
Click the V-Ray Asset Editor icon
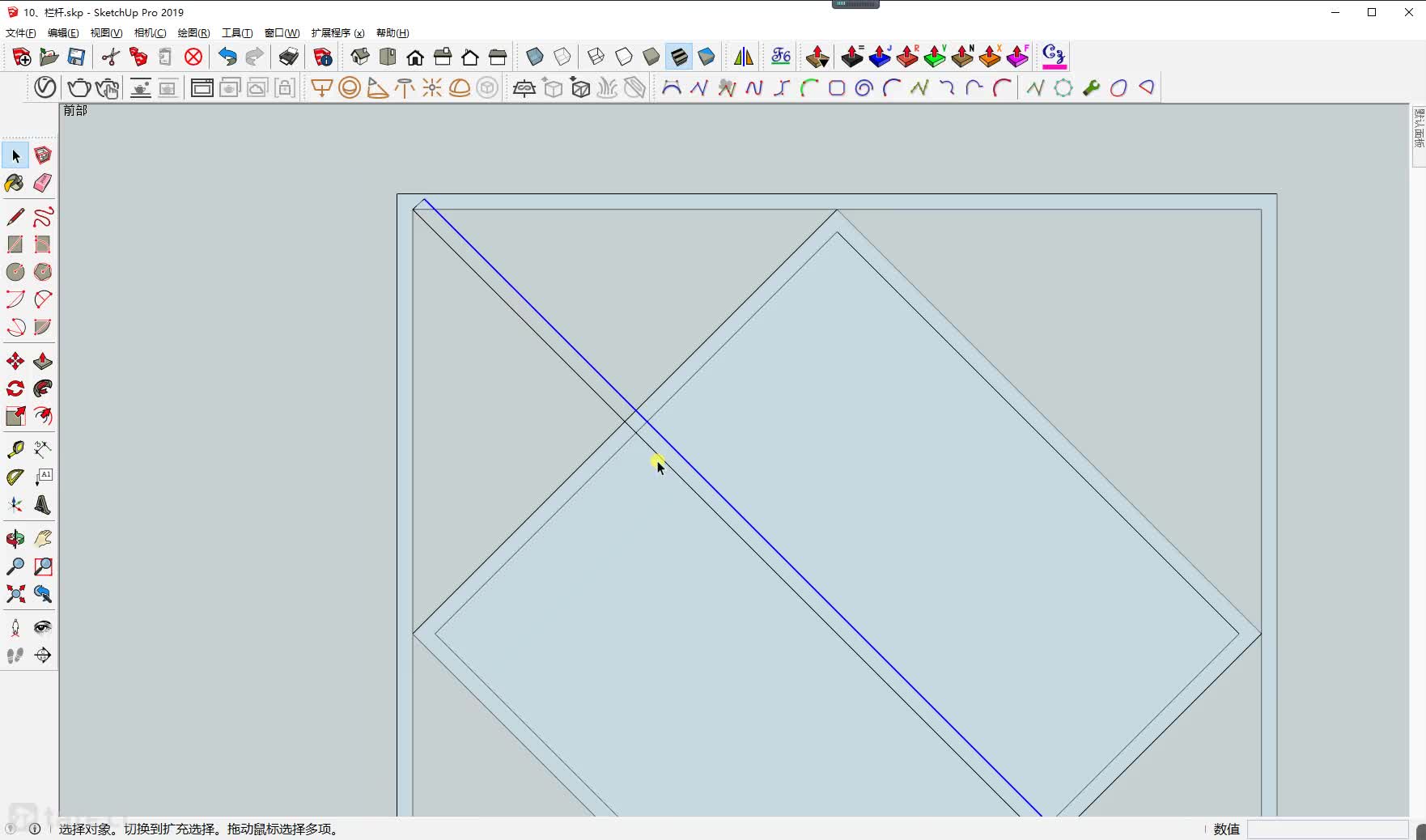[45, 87]
